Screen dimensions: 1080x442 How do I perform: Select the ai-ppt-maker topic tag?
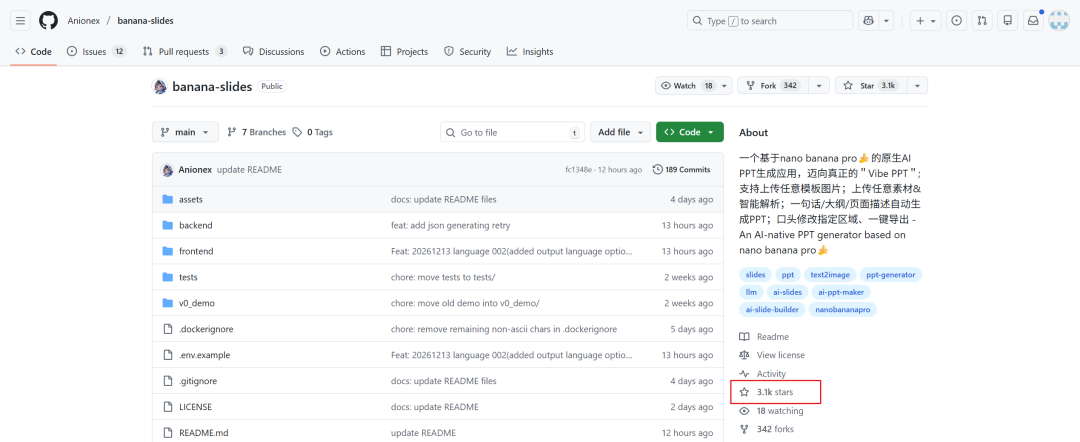point(843,292)
